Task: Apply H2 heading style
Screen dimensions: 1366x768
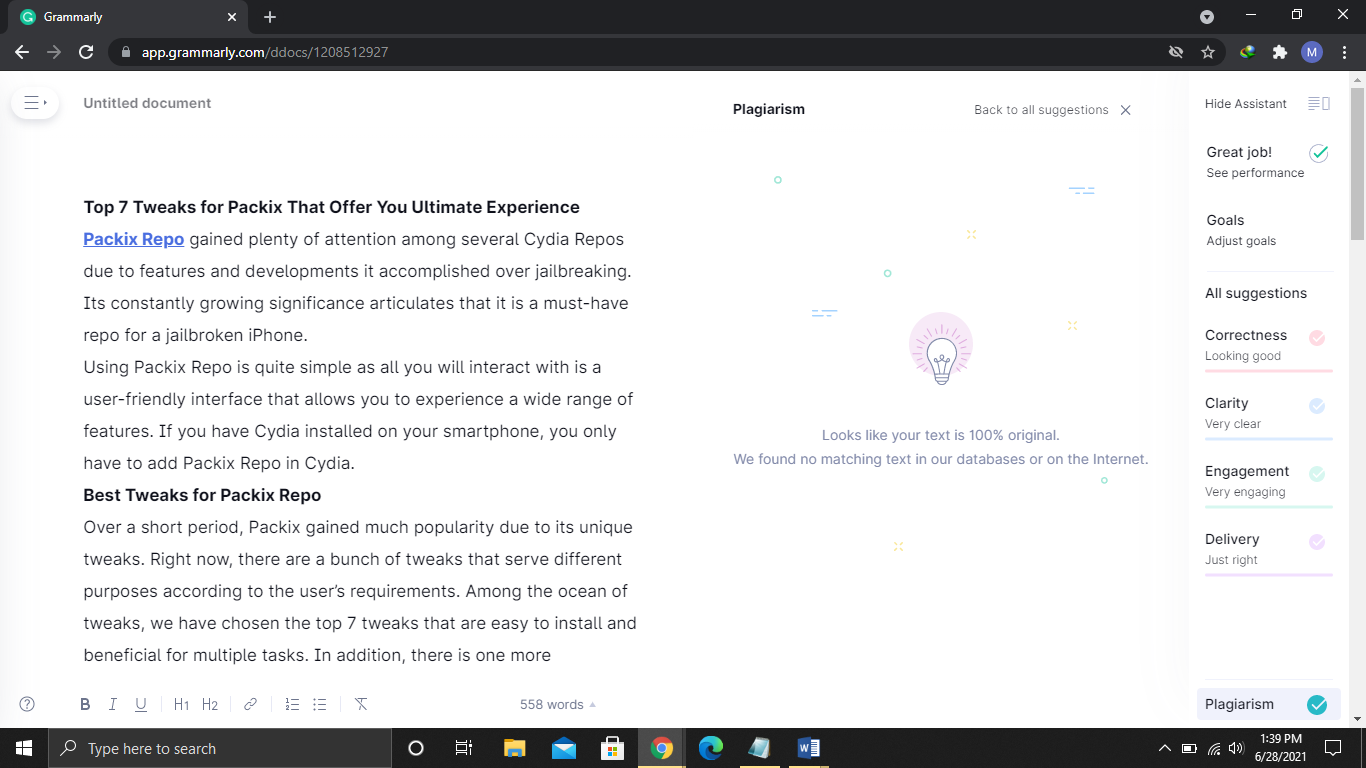Action: (209, 704)
